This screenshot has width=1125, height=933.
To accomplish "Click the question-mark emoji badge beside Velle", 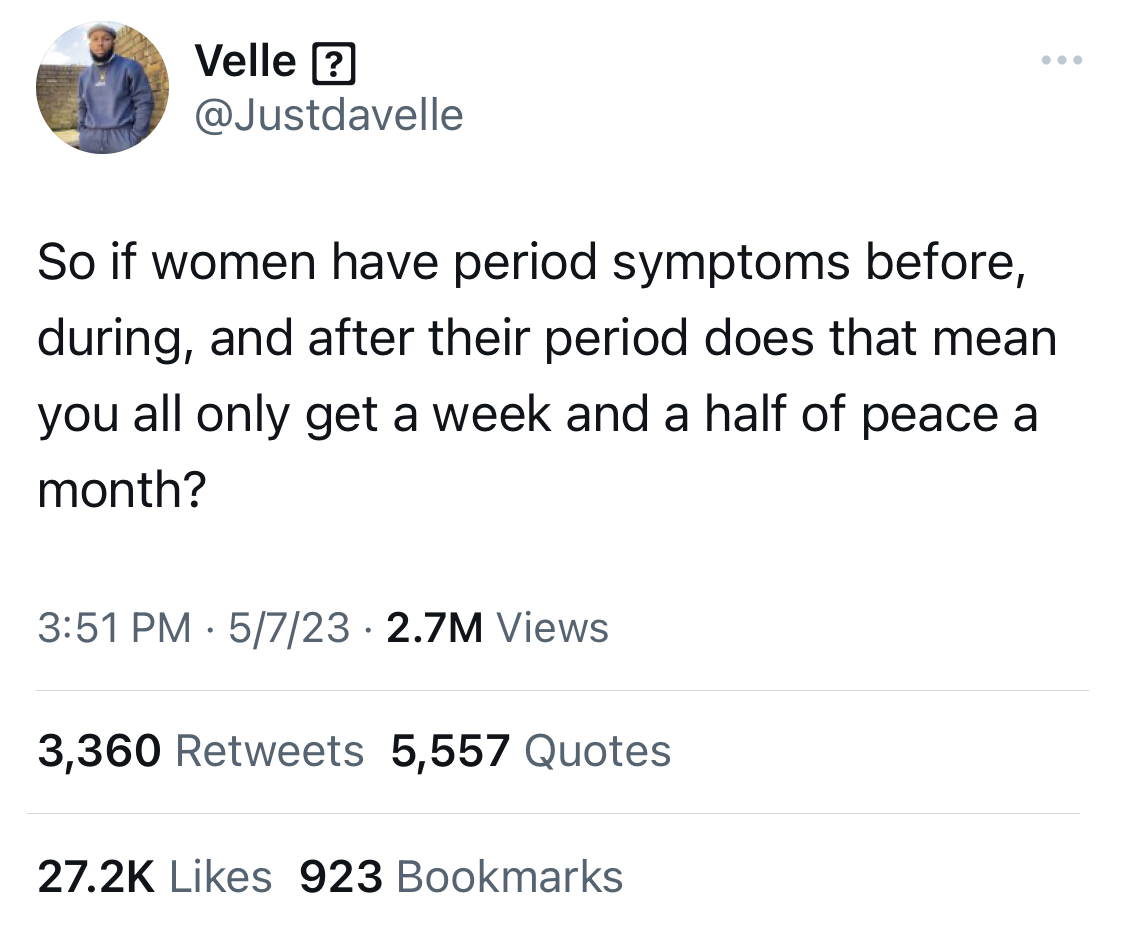I will pyautogui.click(x=334, y=64).
